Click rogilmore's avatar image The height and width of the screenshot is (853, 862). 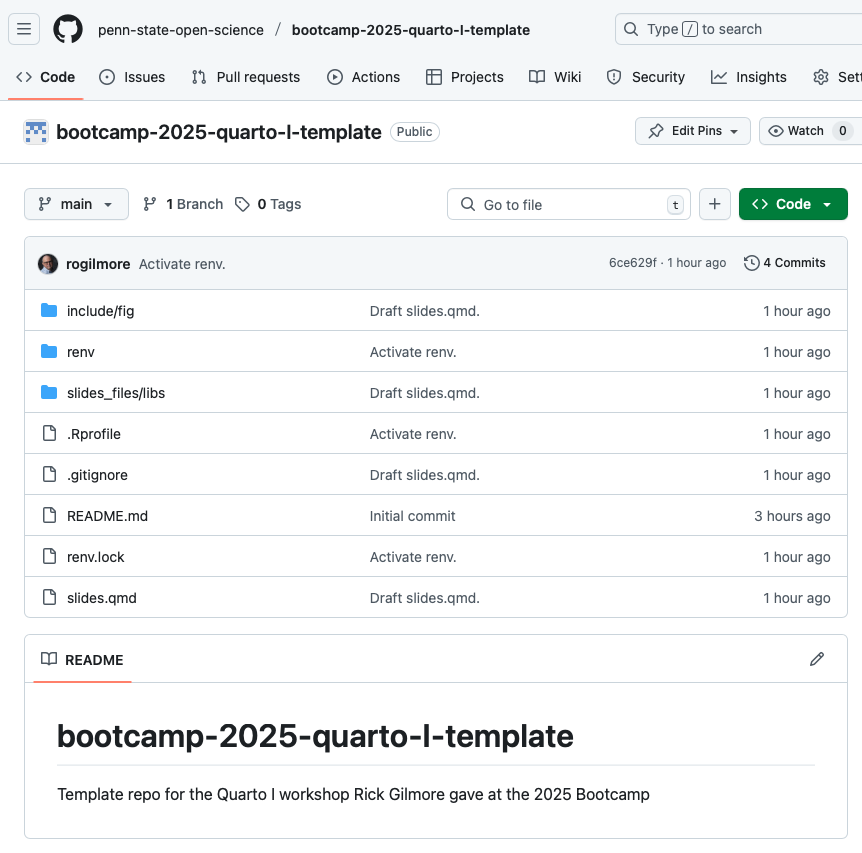[x=48, y=263]
